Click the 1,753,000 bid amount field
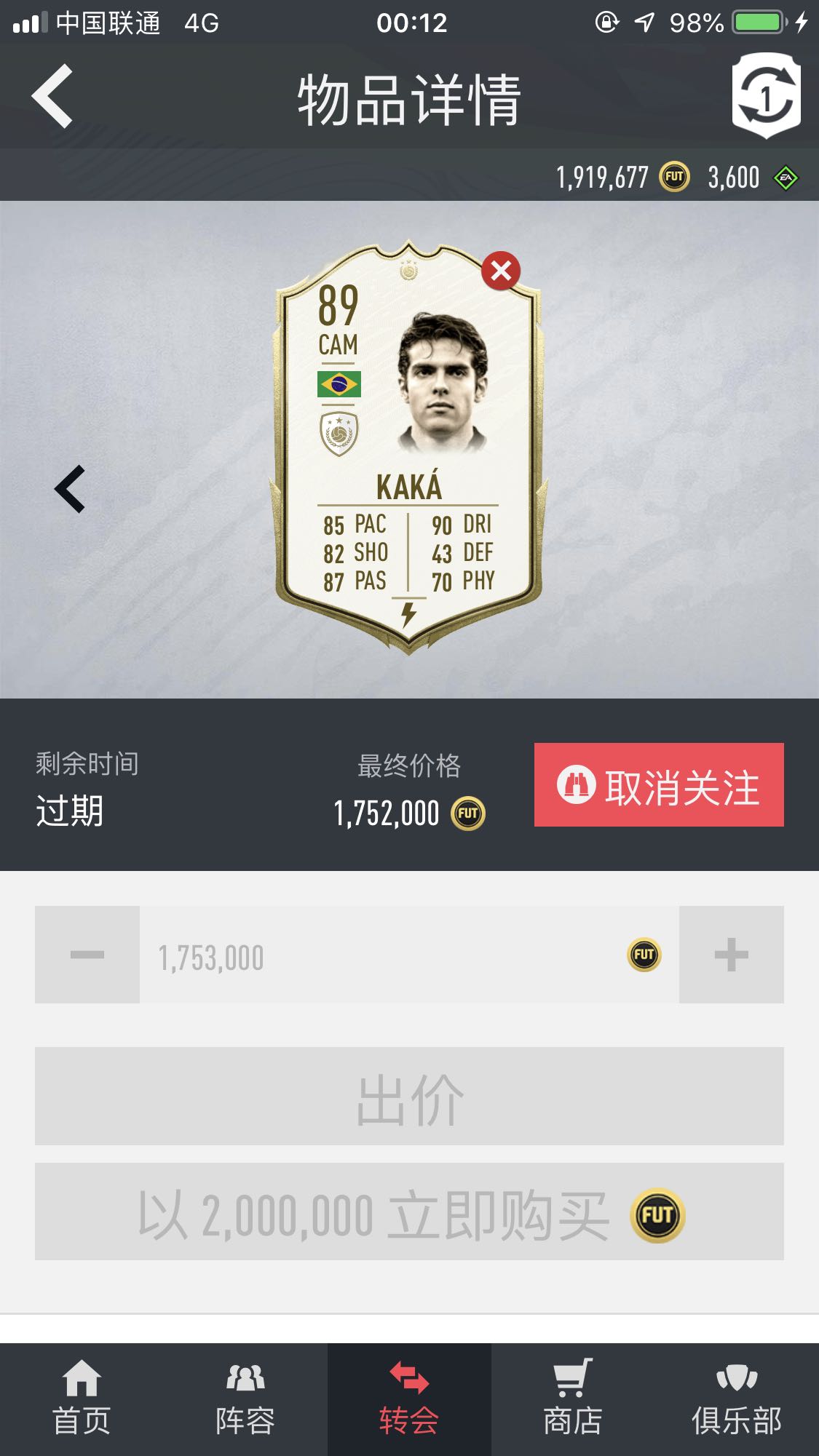Image resolution: width=819 pixels, height=1456 pixels. (x=409, y=955)
